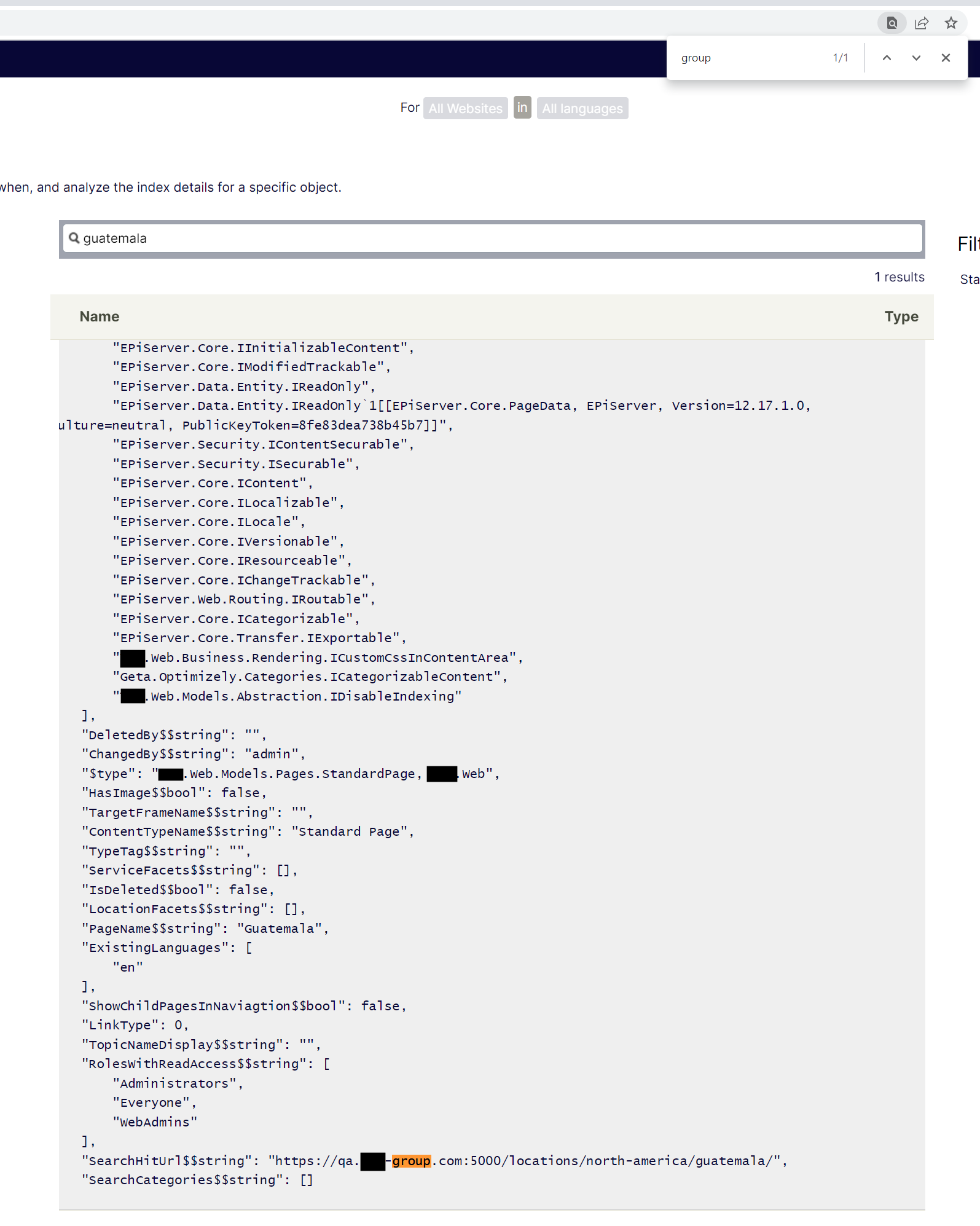Click the find-in-page lens icon in address bar
Image resolution: width=980 pixels, height=1226 pixels.
tap(892, 23)
